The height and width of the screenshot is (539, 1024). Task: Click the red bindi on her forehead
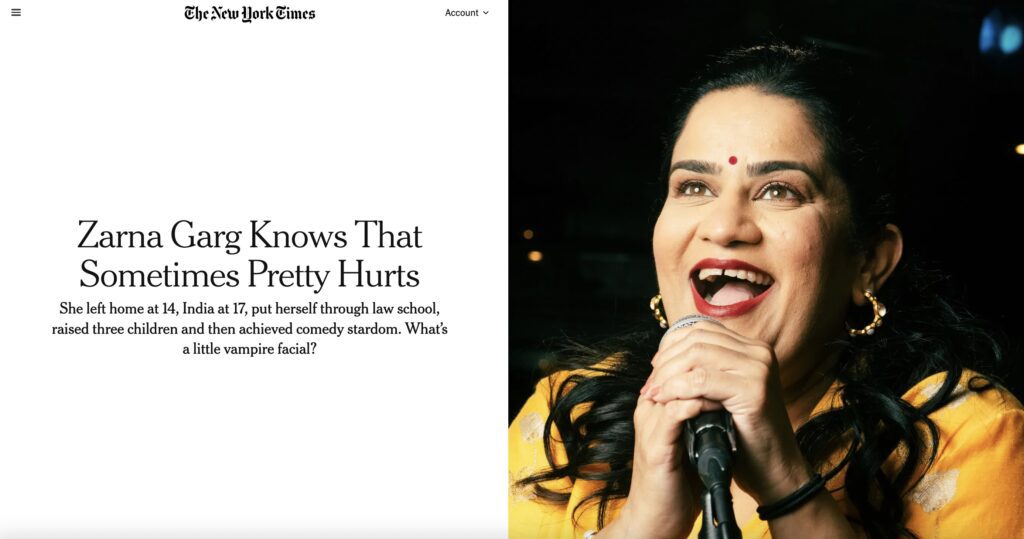[x=733, y=160]
